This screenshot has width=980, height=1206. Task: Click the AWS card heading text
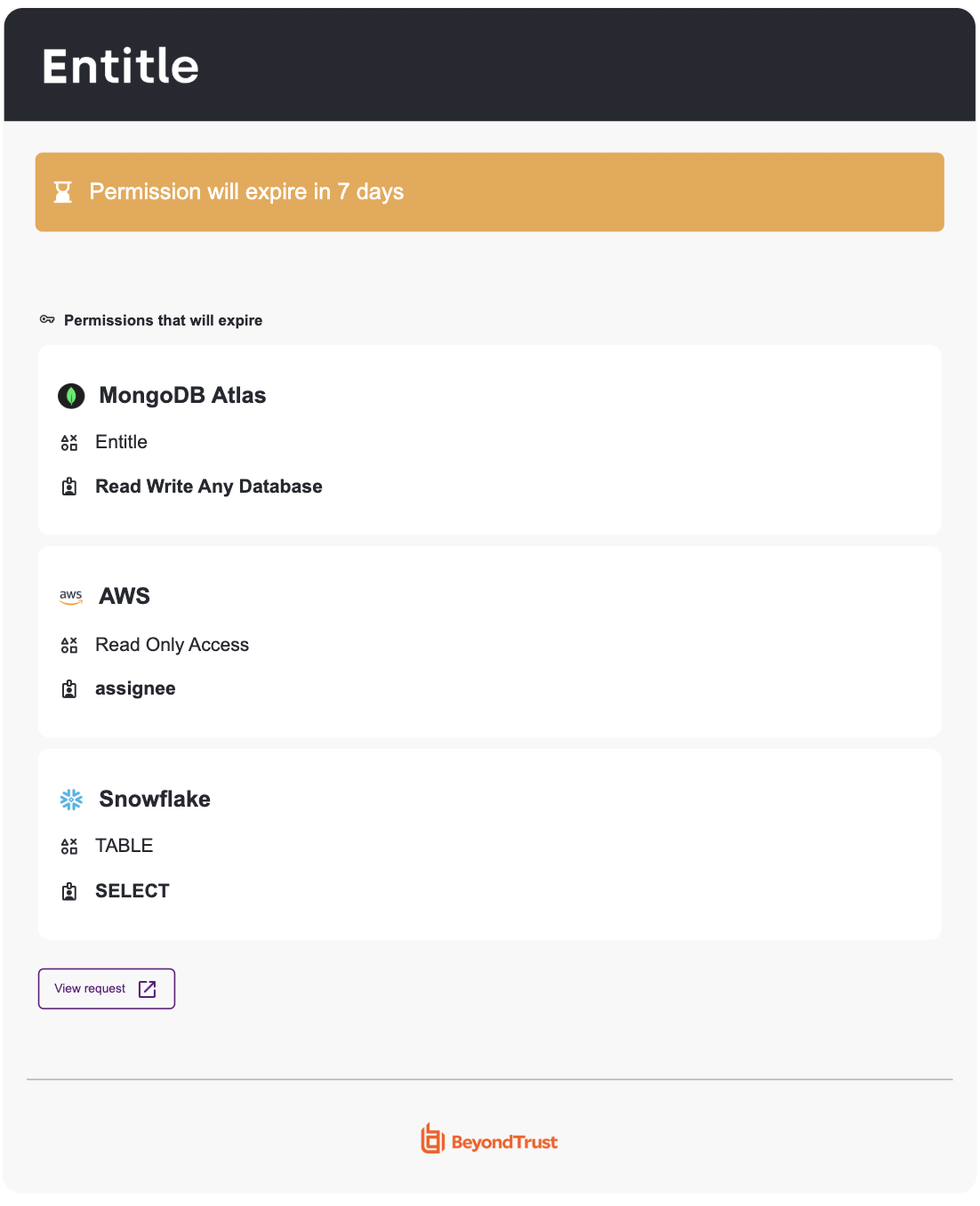[125, 596]
